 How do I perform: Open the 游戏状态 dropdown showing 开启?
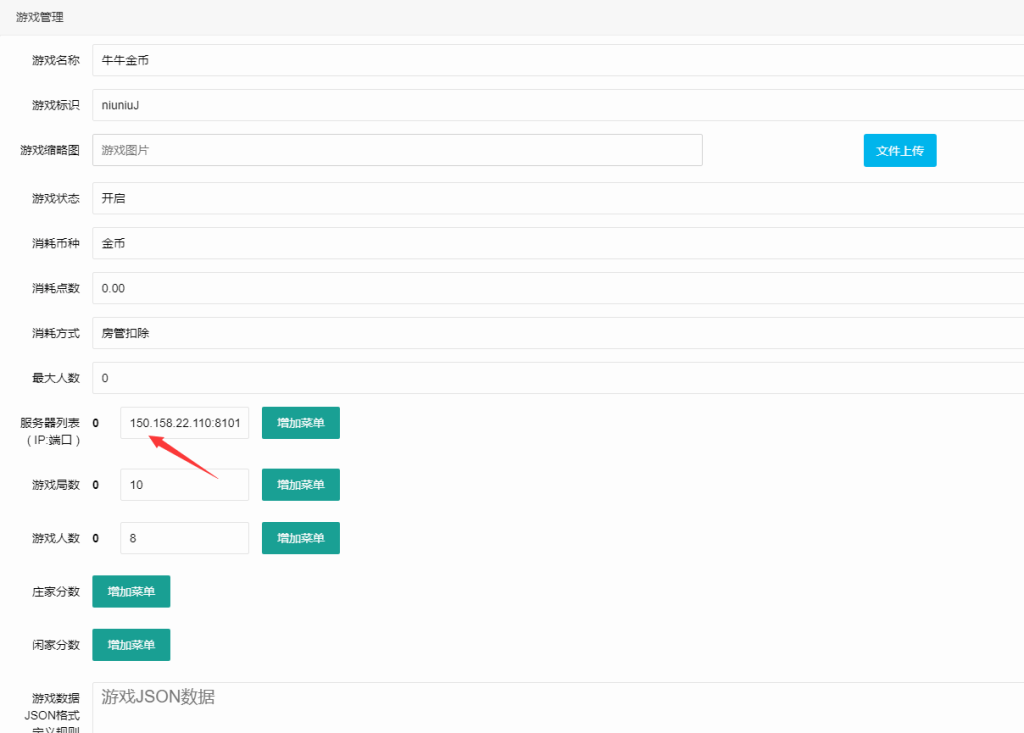pos(556,198)
